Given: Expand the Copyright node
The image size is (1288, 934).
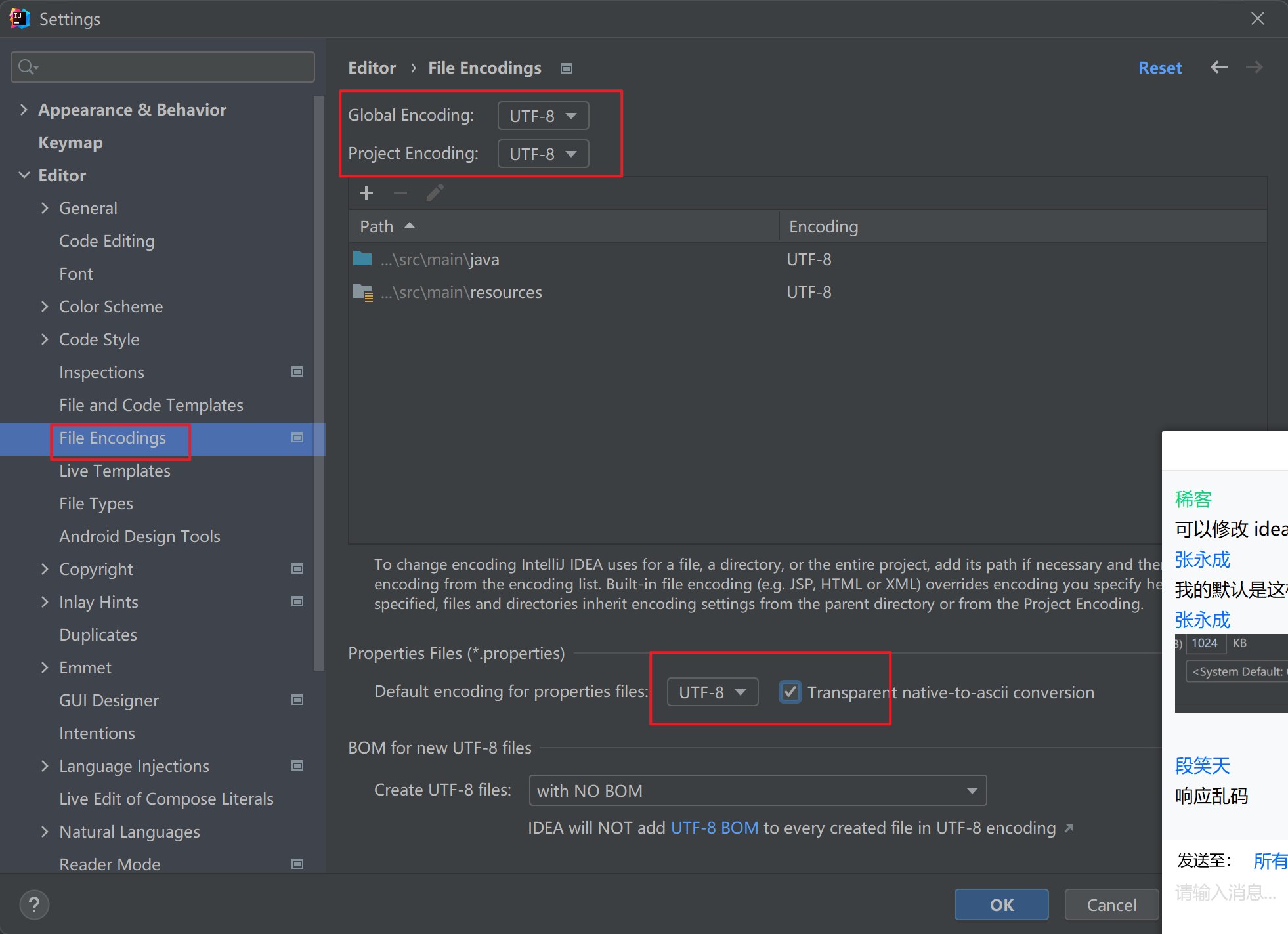Looking at the screenshot, I should tap(45, 569).
